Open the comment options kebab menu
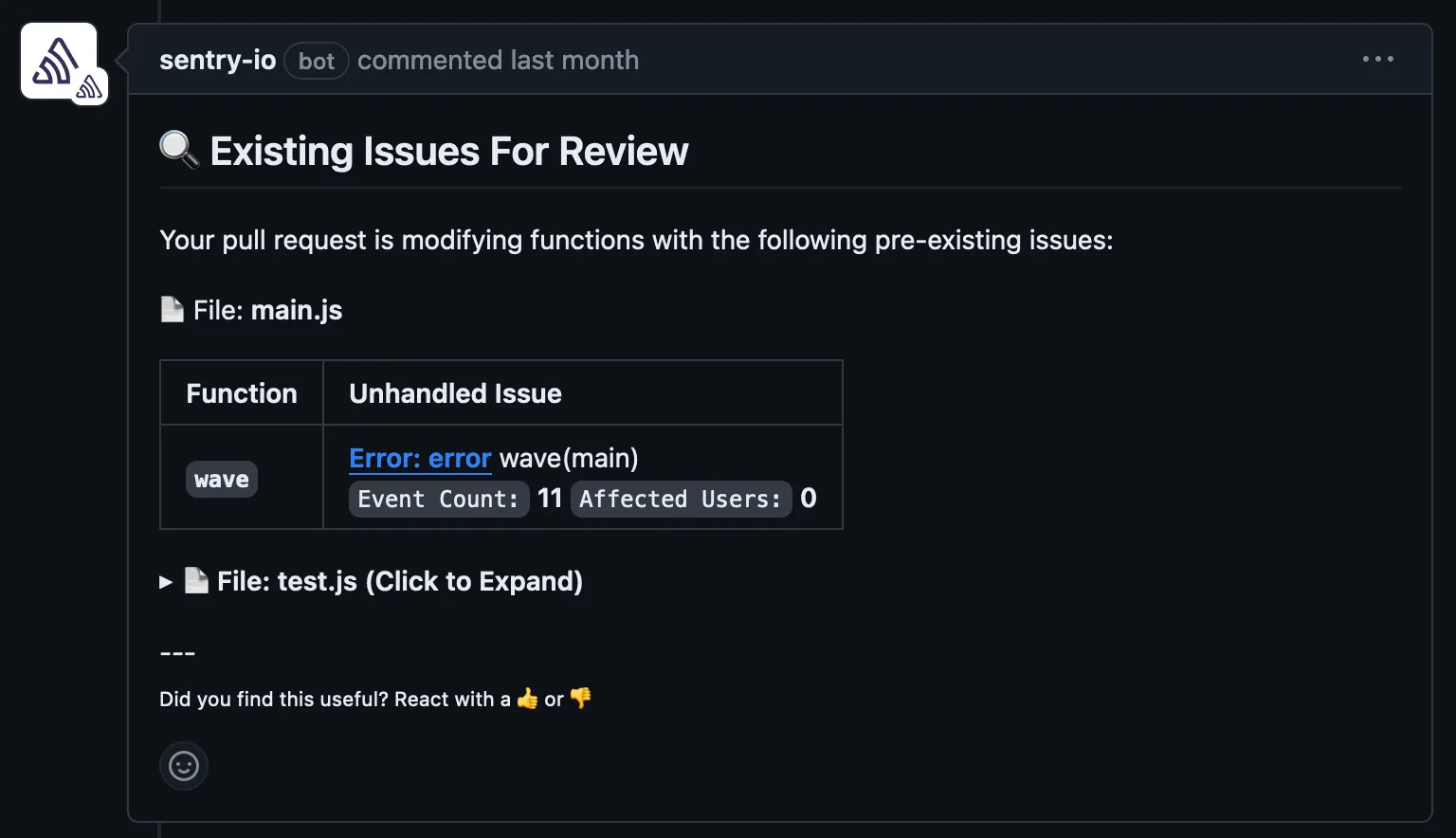The image size is (1456, 838). click(x=1376, y=59)
